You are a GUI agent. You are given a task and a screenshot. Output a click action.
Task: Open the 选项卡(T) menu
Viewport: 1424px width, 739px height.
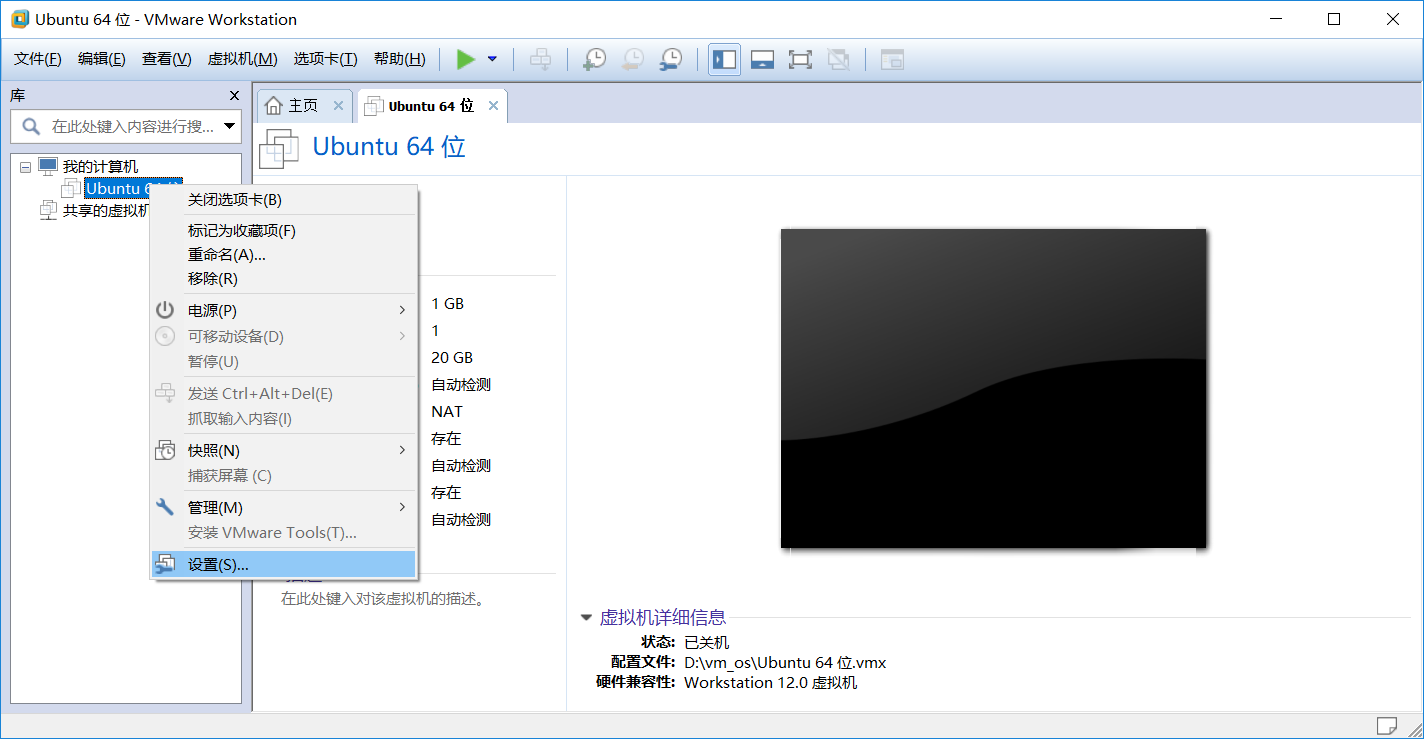coord(325,59)
